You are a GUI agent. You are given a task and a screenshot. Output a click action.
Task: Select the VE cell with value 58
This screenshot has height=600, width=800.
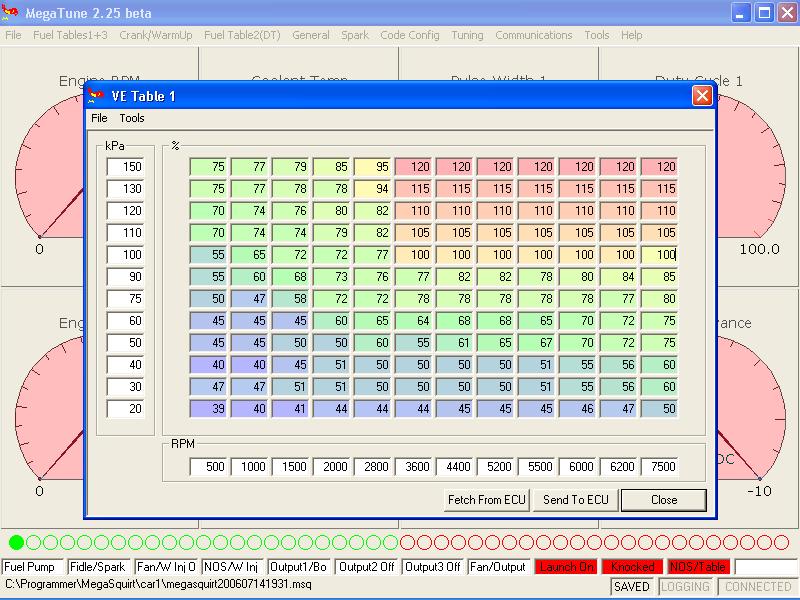pyautogui.click(x=290, y=299)
